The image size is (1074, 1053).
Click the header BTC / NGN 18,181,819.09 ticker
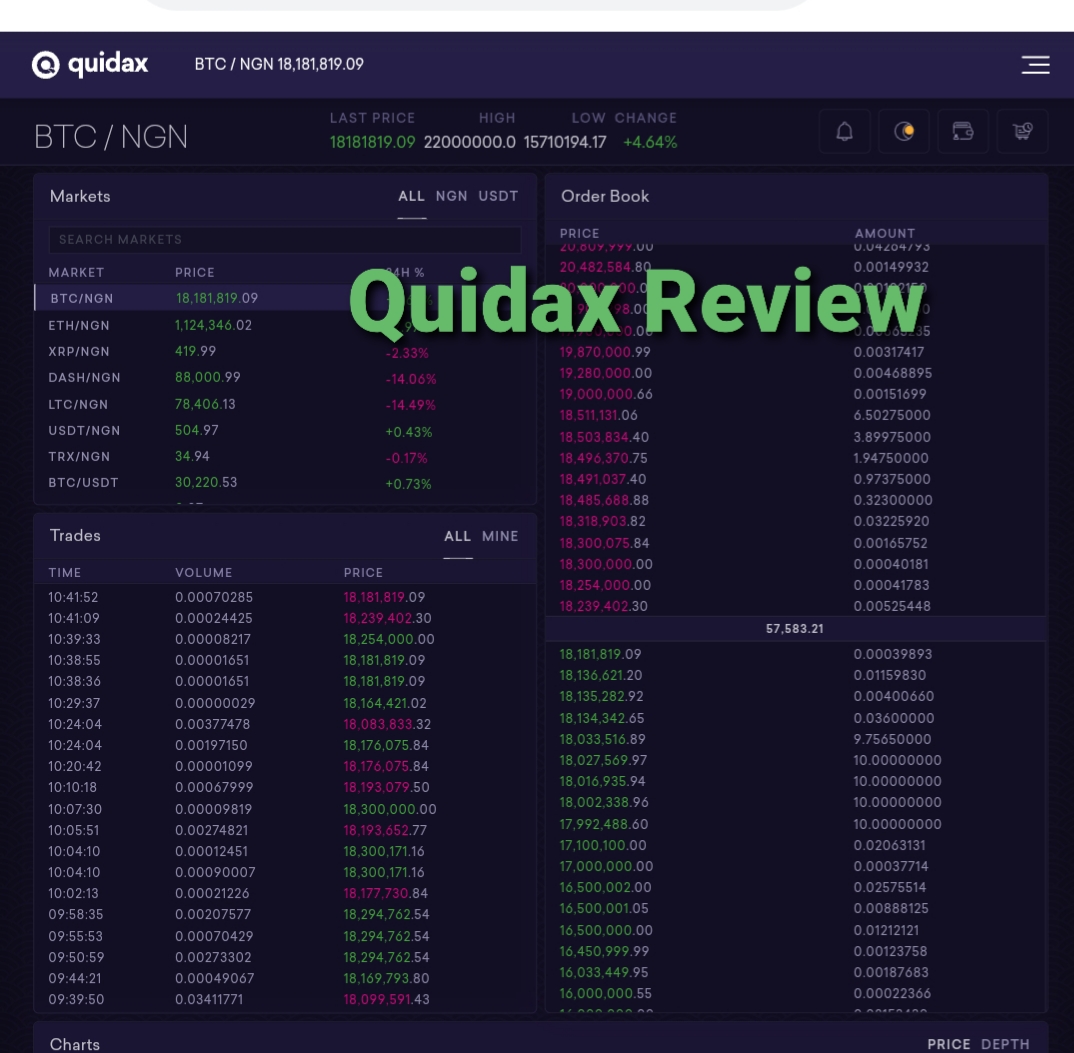[x=279, y=64]
